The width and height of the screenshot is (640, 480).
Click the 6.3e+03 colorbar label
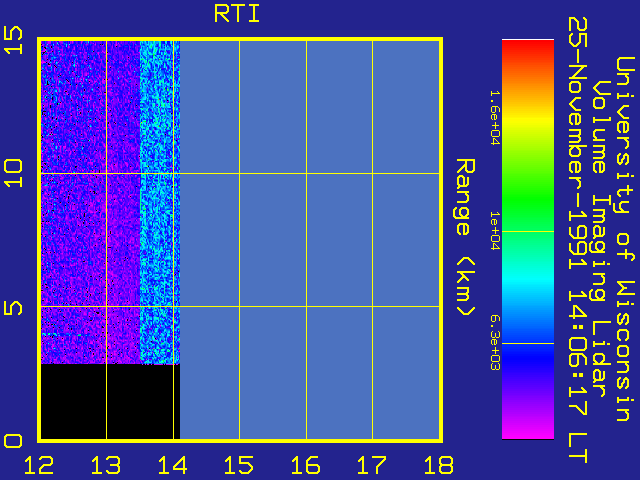(495, 343)
